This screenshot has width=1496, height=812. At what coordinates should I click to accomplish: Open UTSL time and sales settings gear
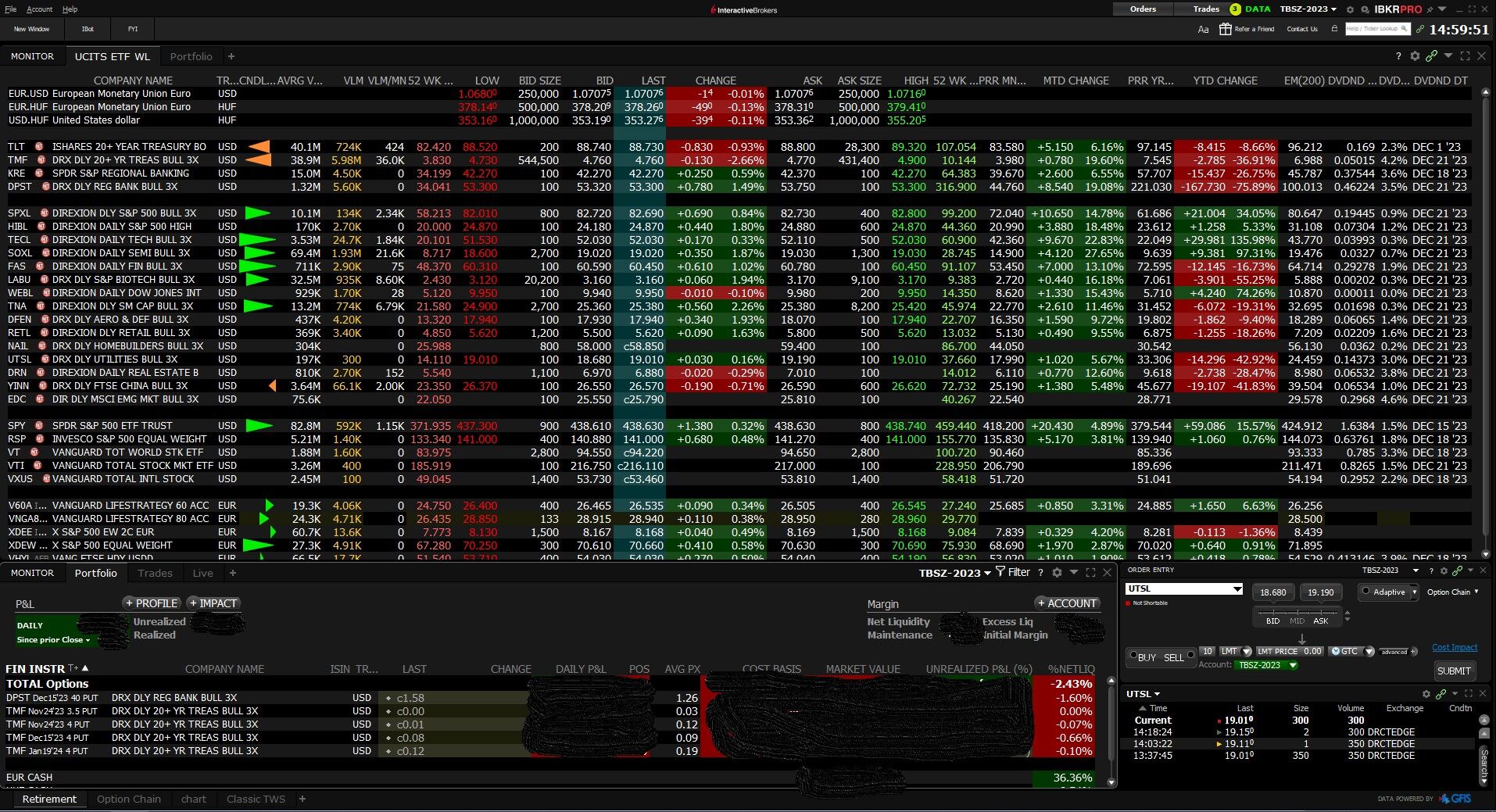[x=1426, y=694]
